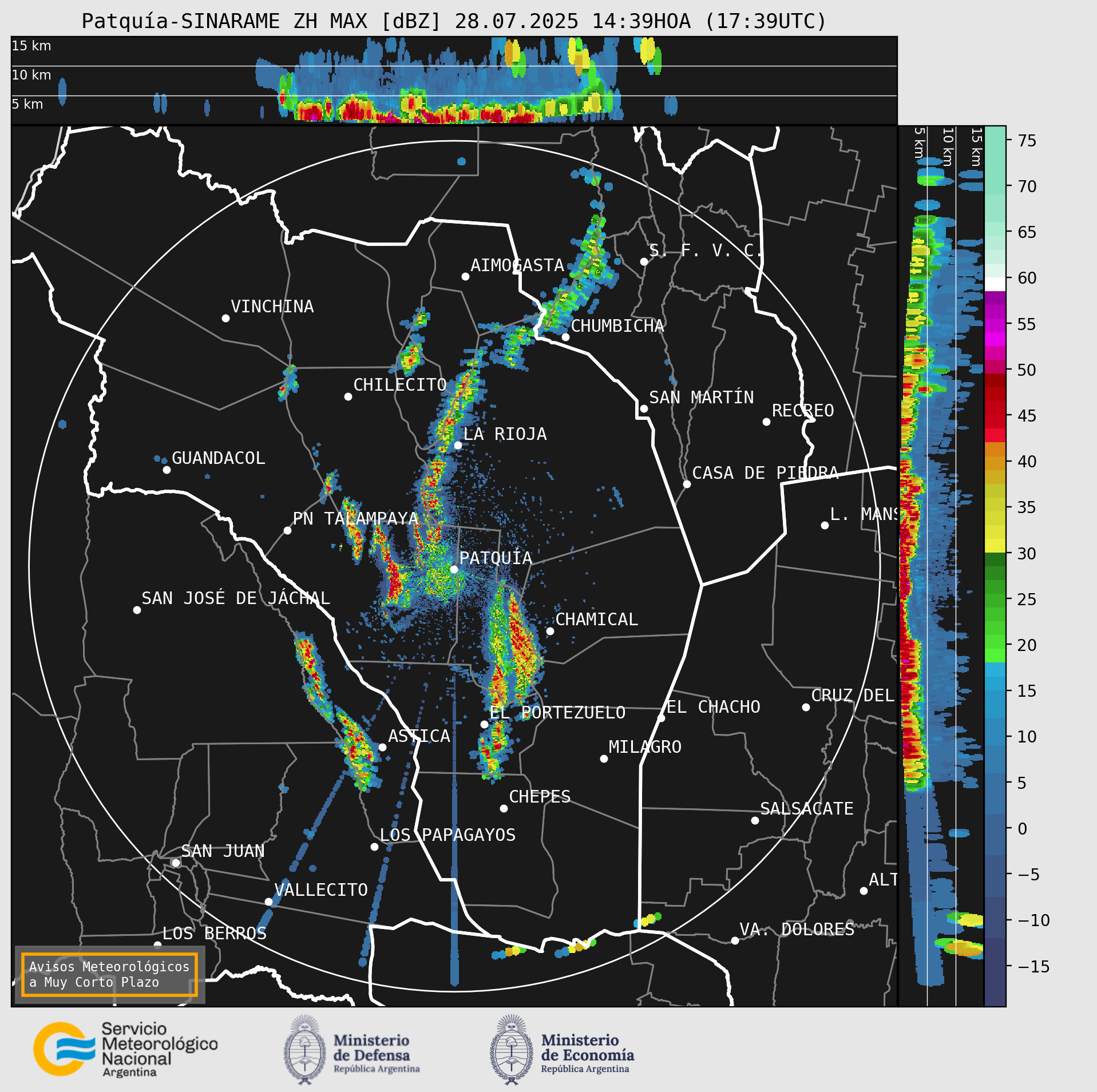
Task: Click the −15 value on dBZ scale
Action: pos(1033,967)
